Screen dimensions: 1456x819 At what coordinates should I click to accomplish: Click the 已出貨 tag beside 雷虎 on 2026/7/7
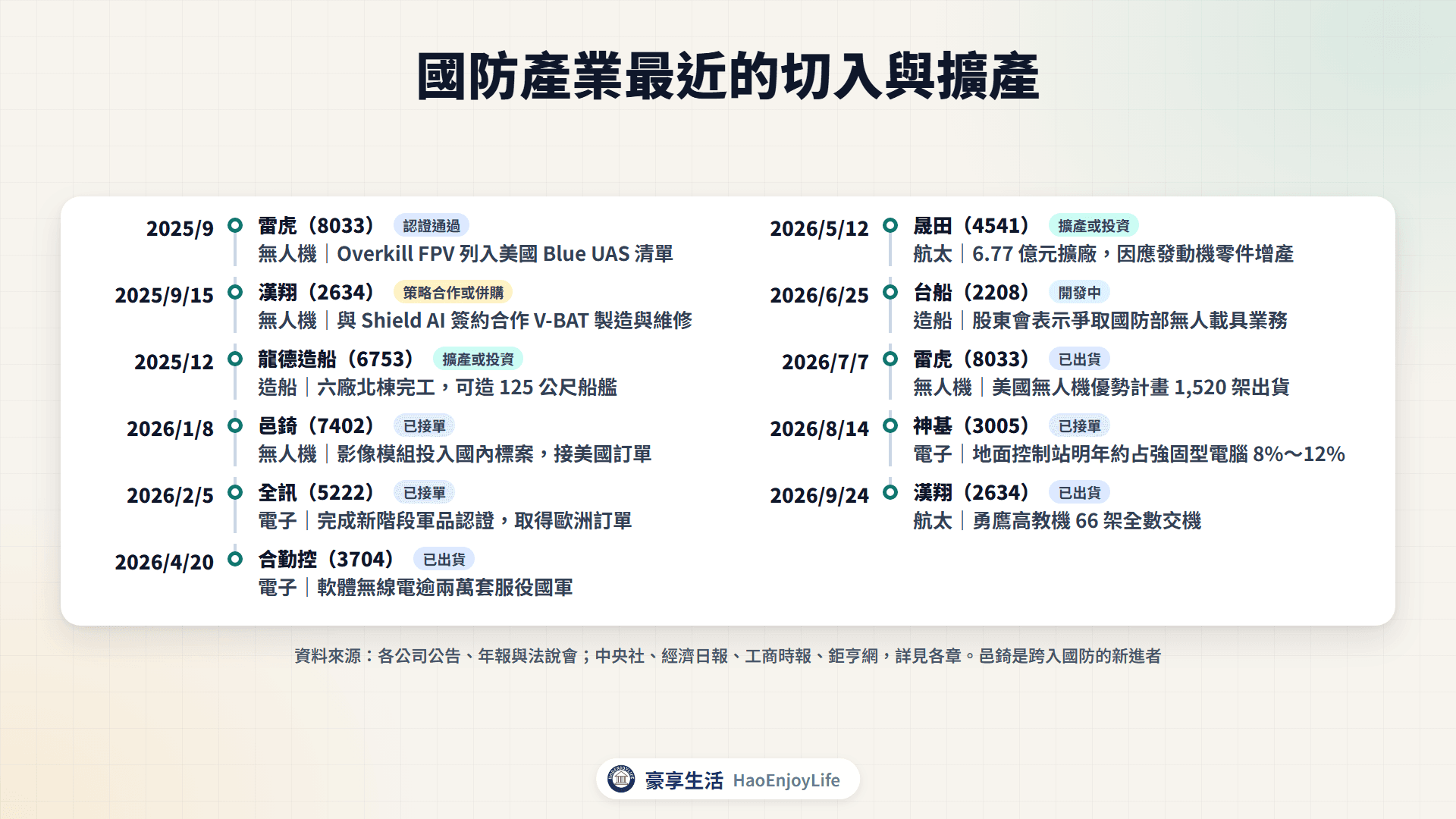click(1079, 359)
